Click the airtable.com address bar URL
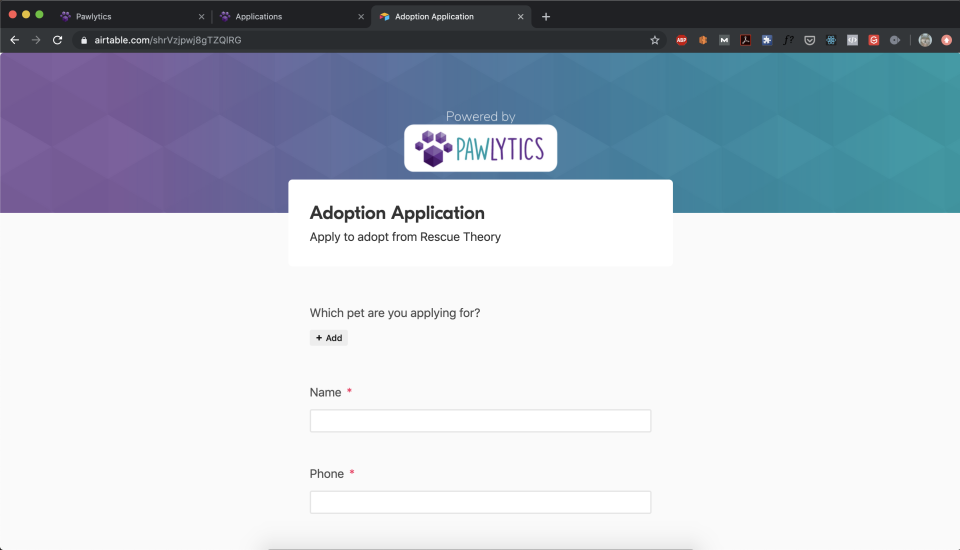Screen dimensions: 960x550 168,40
